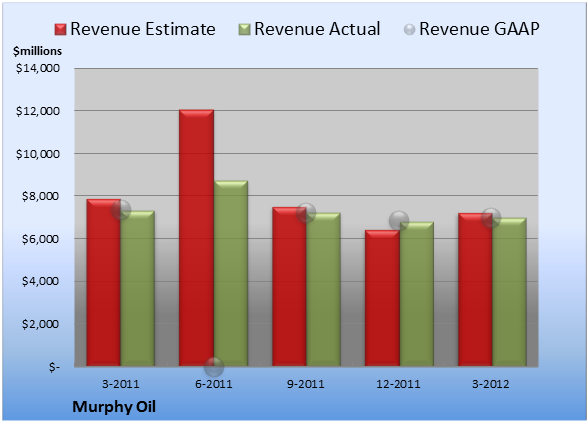Viewport: 588px width, 422px height.
Task: Click the "$millions" axis unit label
Action: [x=37, y=51]
